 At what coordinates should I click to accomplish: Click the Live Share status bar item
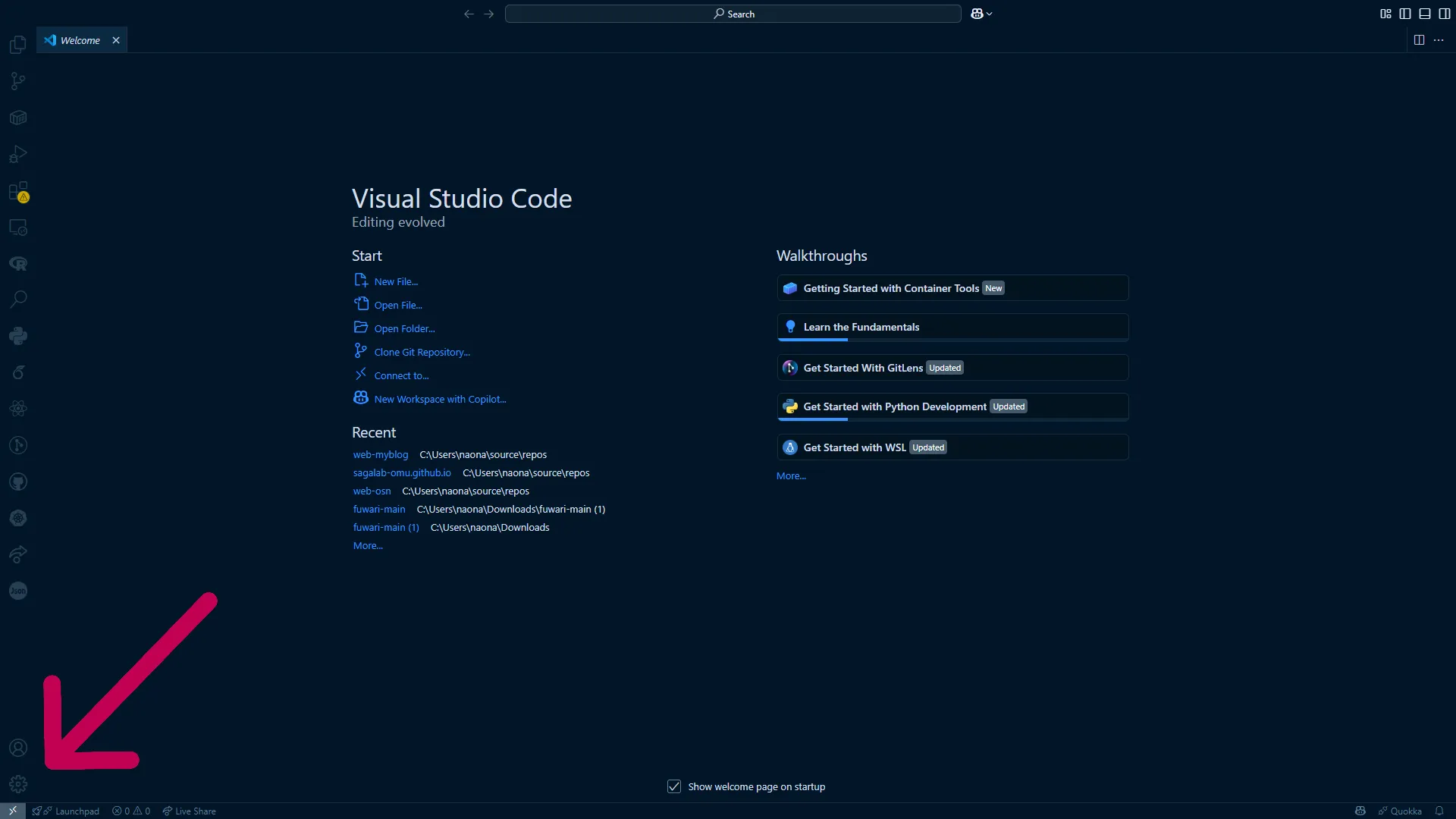[190, 811]
